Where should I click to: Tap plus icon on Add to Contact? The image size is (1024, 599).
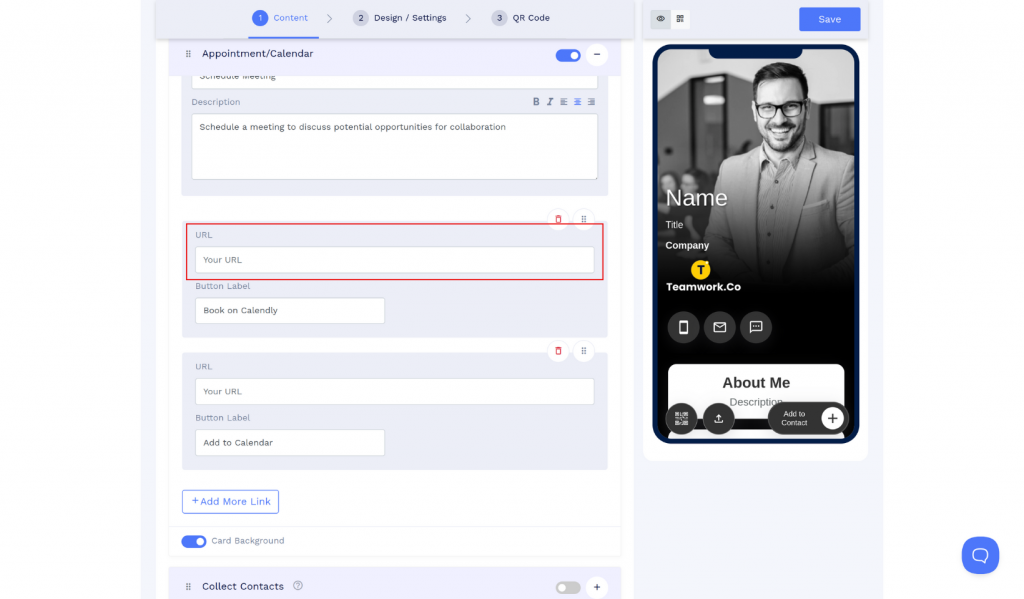pyautogui.click(x=832, y=419)
